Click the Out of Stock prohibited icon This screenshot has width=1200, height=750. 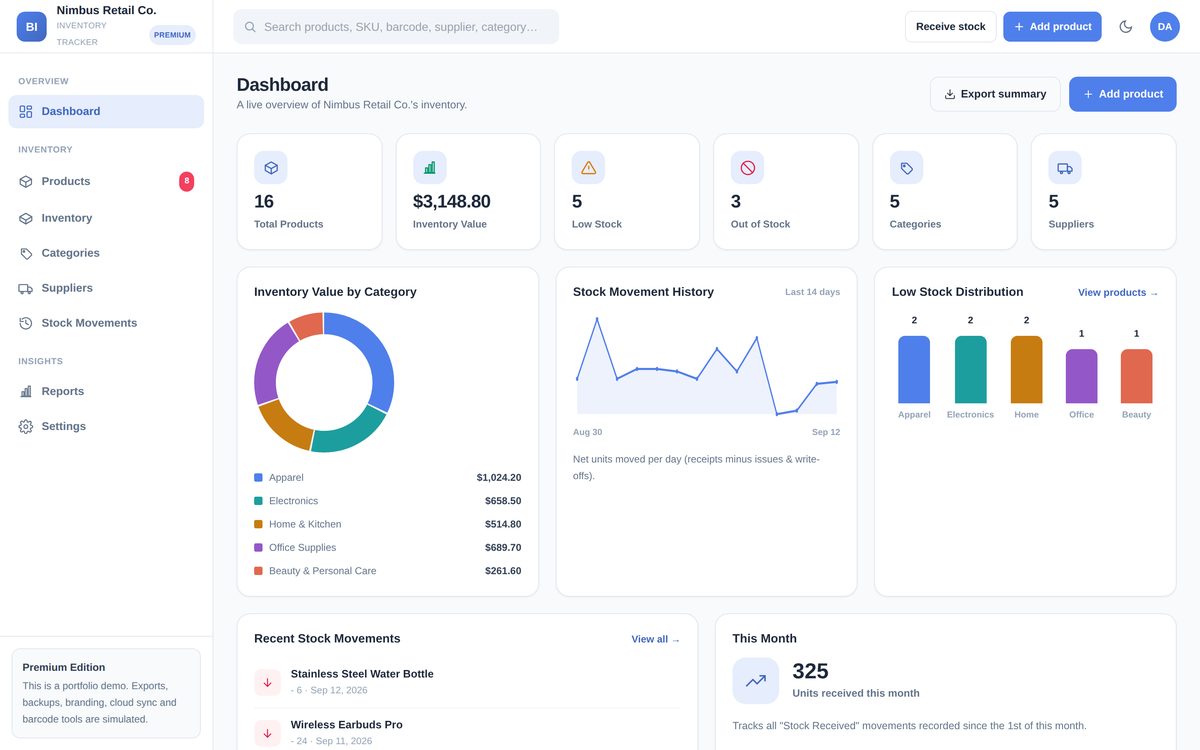click(x=748, y=168)
